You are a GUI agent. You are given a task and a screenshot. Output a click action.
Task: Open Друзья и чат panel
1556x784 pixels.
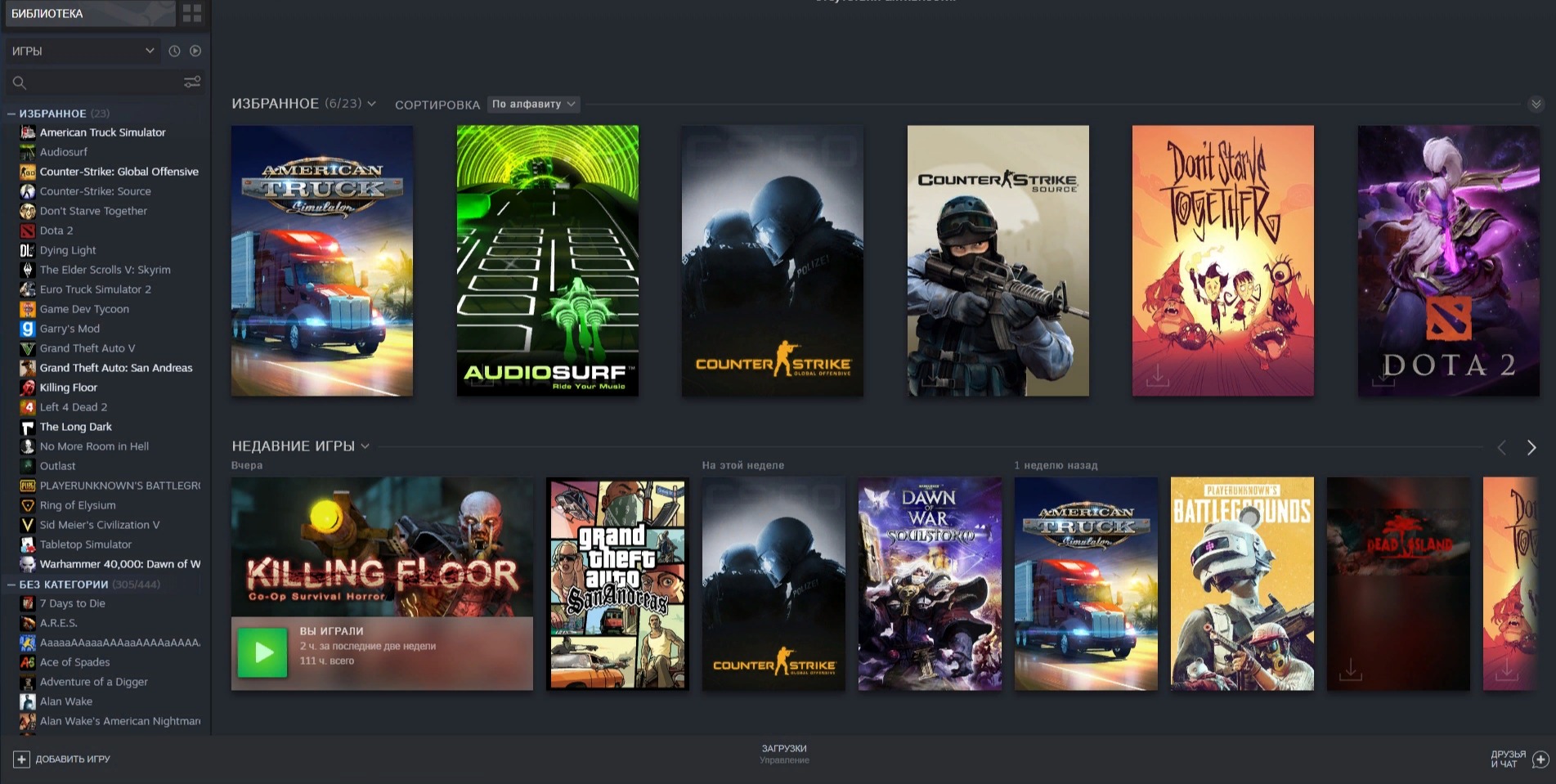pyautogui.click(x=1509, y=759)
